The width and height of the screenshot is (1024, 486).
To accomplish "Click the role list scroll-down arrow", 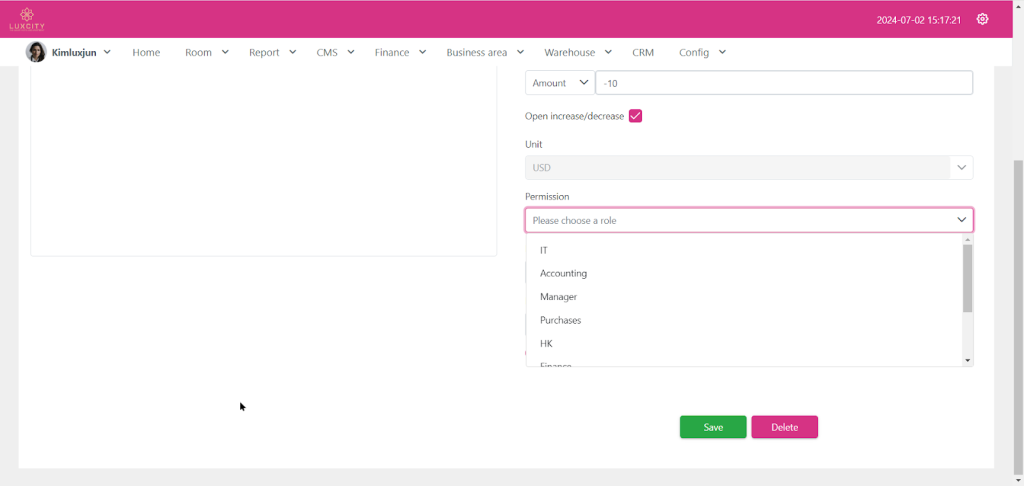I will click(967, 360).
